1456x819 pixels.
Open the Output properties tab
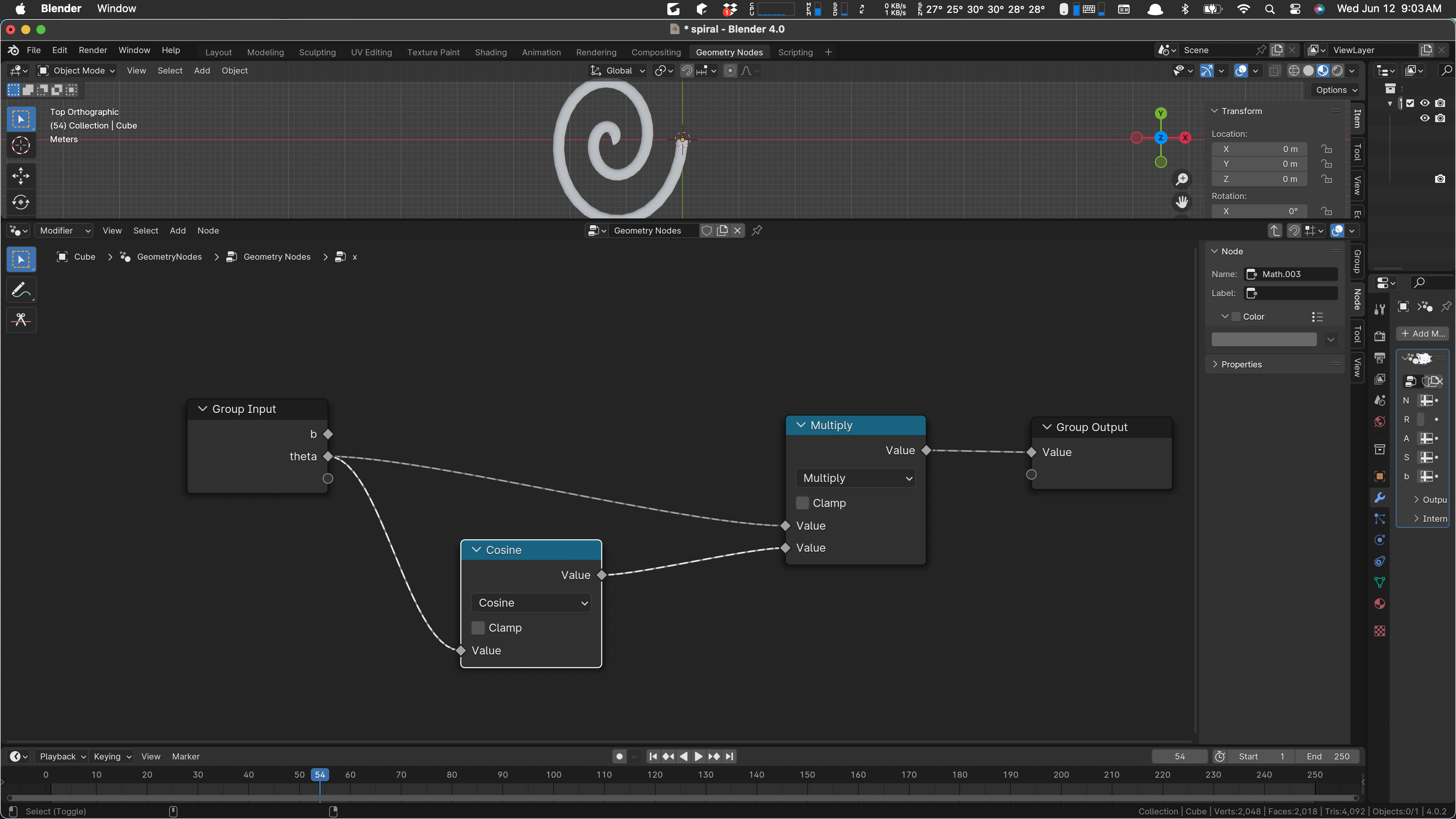(x=1379, y=358)
